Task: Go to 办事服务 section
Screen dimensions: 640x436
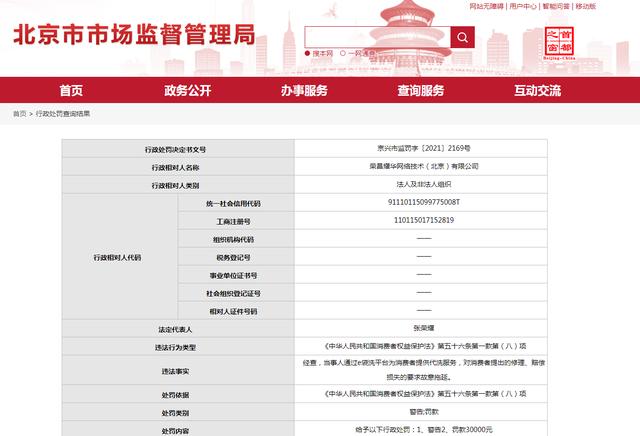Action: [x=304, y=90]
